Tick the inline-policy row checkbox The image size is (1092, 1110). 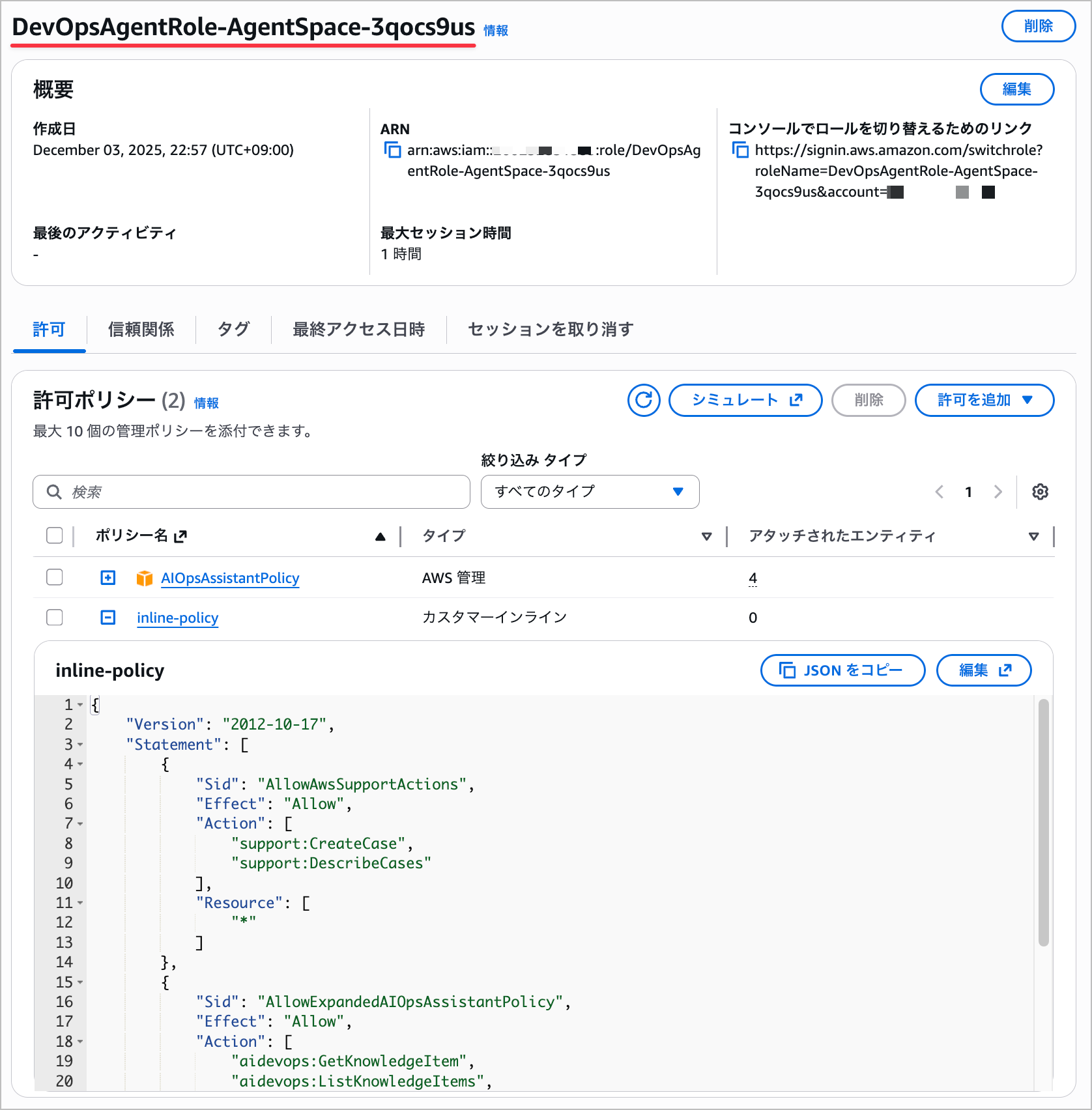55,618
